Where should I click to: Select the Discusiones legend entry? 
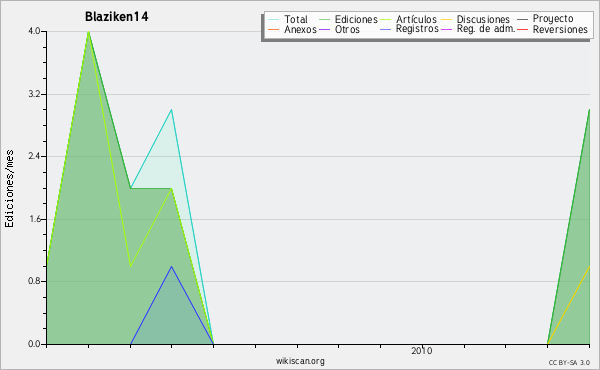[x=476, y=19]
